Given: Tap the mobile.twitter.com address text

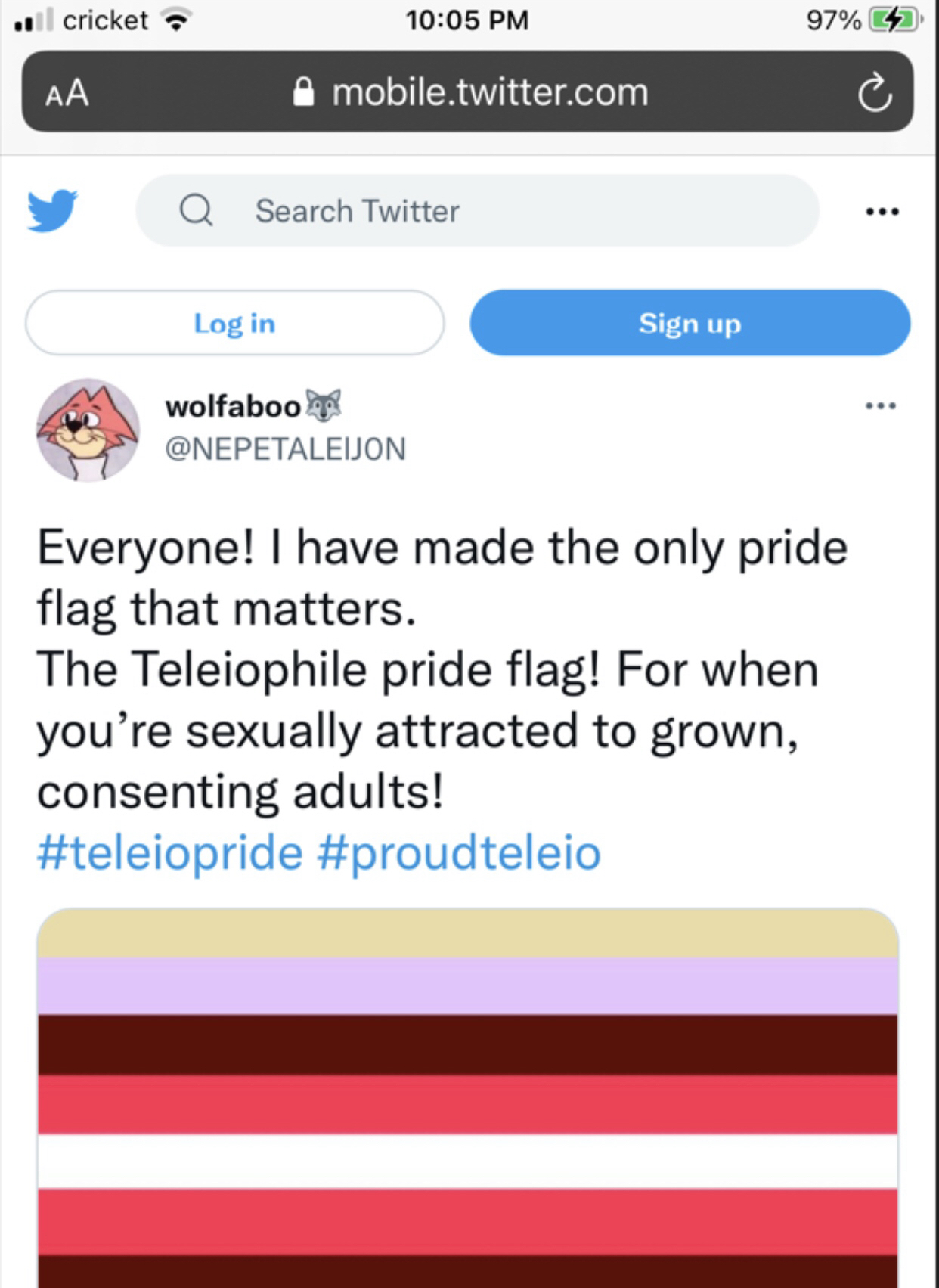Looking at the screenshot, I should (490, 92).
